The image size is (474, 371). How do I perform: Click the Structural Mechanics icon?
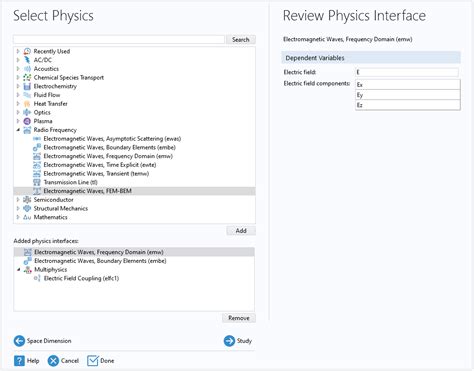[27, 208]
